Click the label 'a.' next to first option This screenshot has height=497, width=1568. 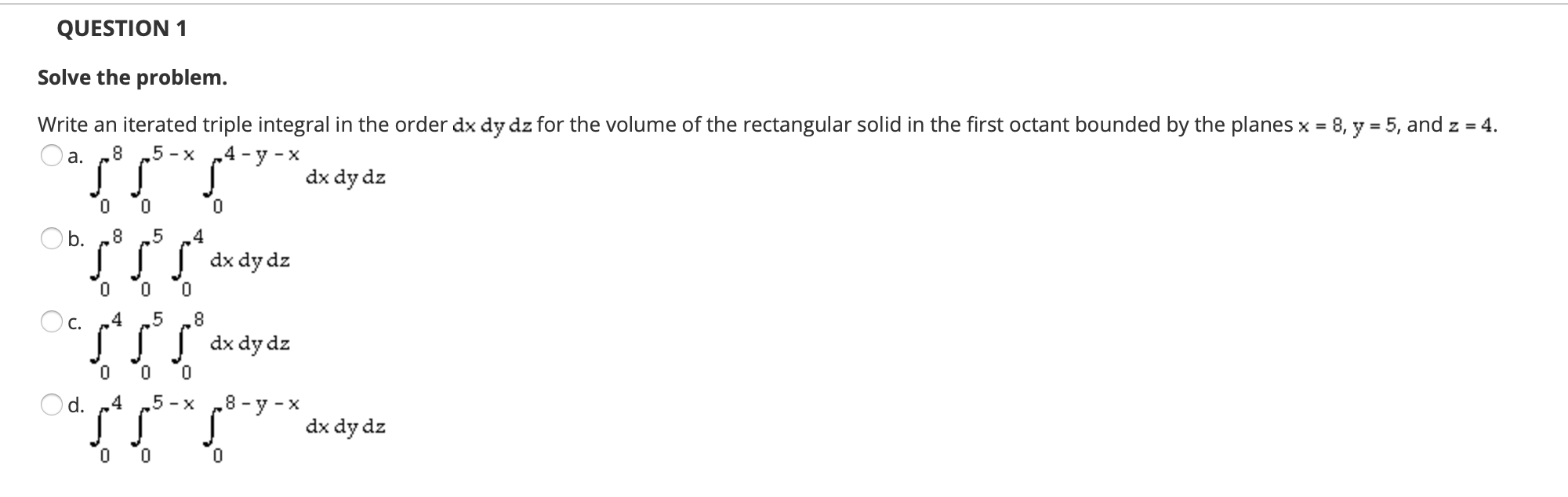[x=74, y=157]
